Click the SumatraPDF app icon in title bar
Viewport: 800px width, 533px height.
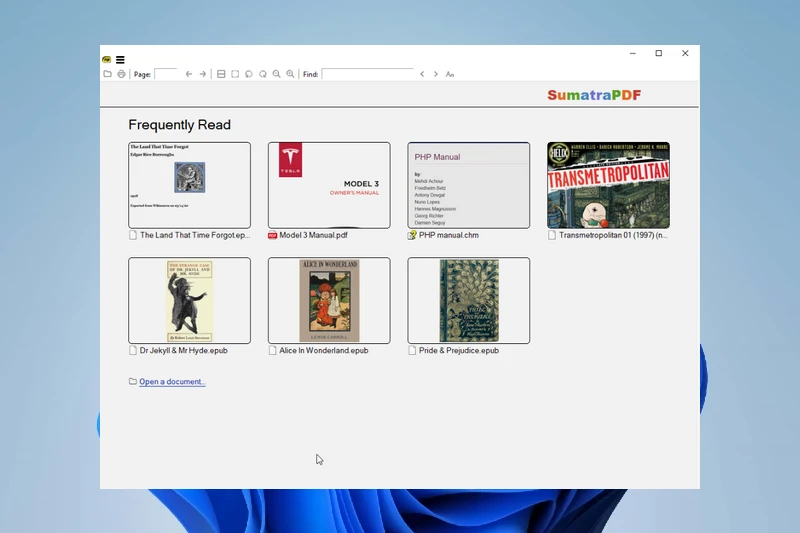107,60
